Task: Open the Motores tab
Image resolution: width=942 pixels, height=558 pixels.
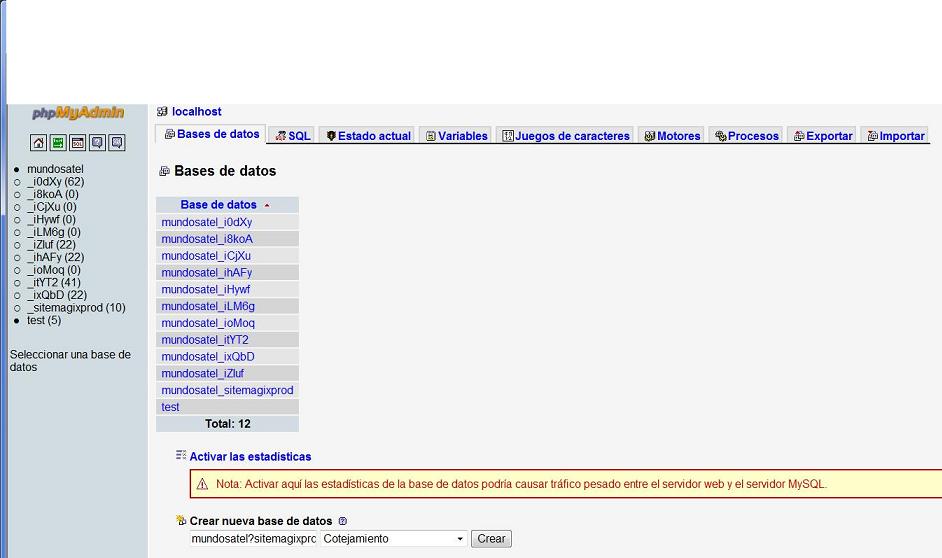Action: pos(672,136)
